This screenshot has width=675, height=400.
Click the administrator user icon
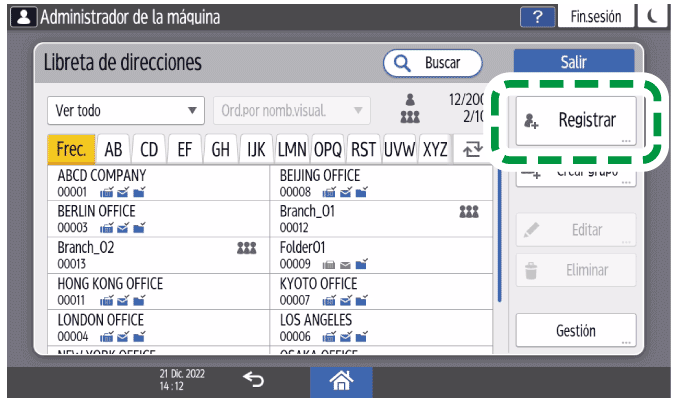tap(21, 17)
